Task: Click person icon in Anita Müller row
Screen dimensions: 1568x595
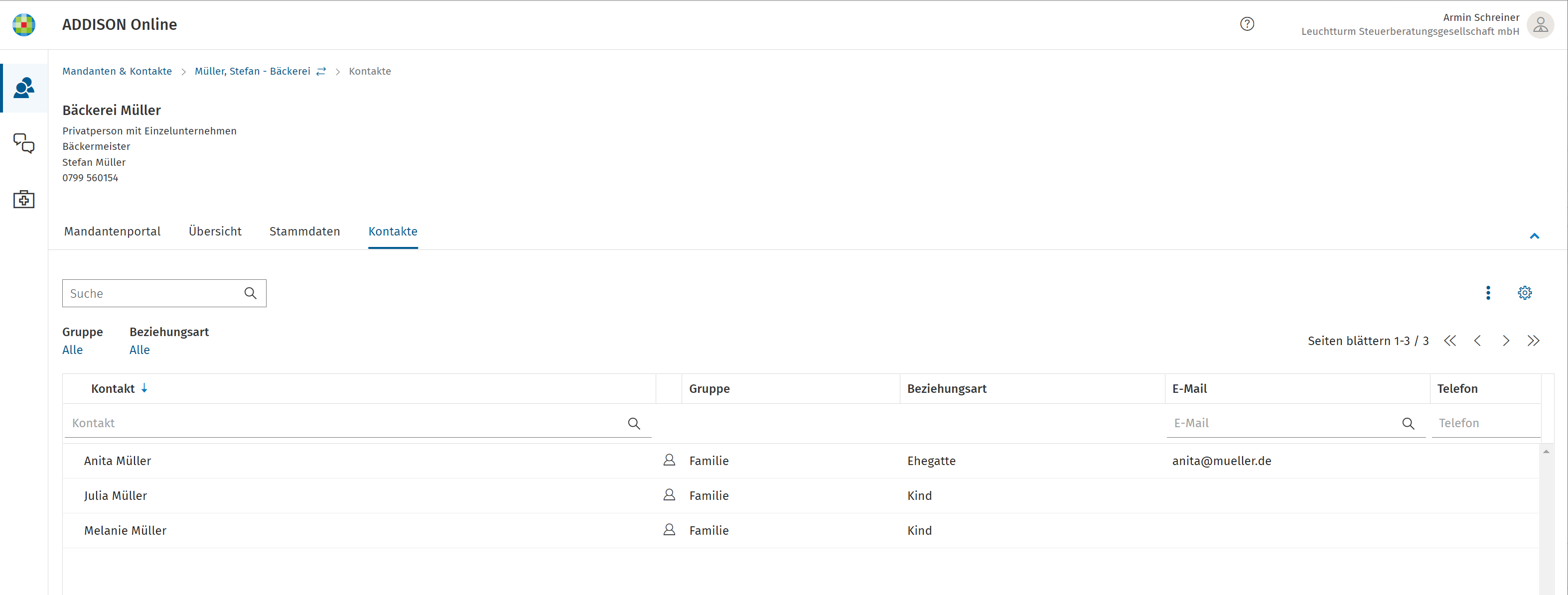Action: (x=669, y=461)
